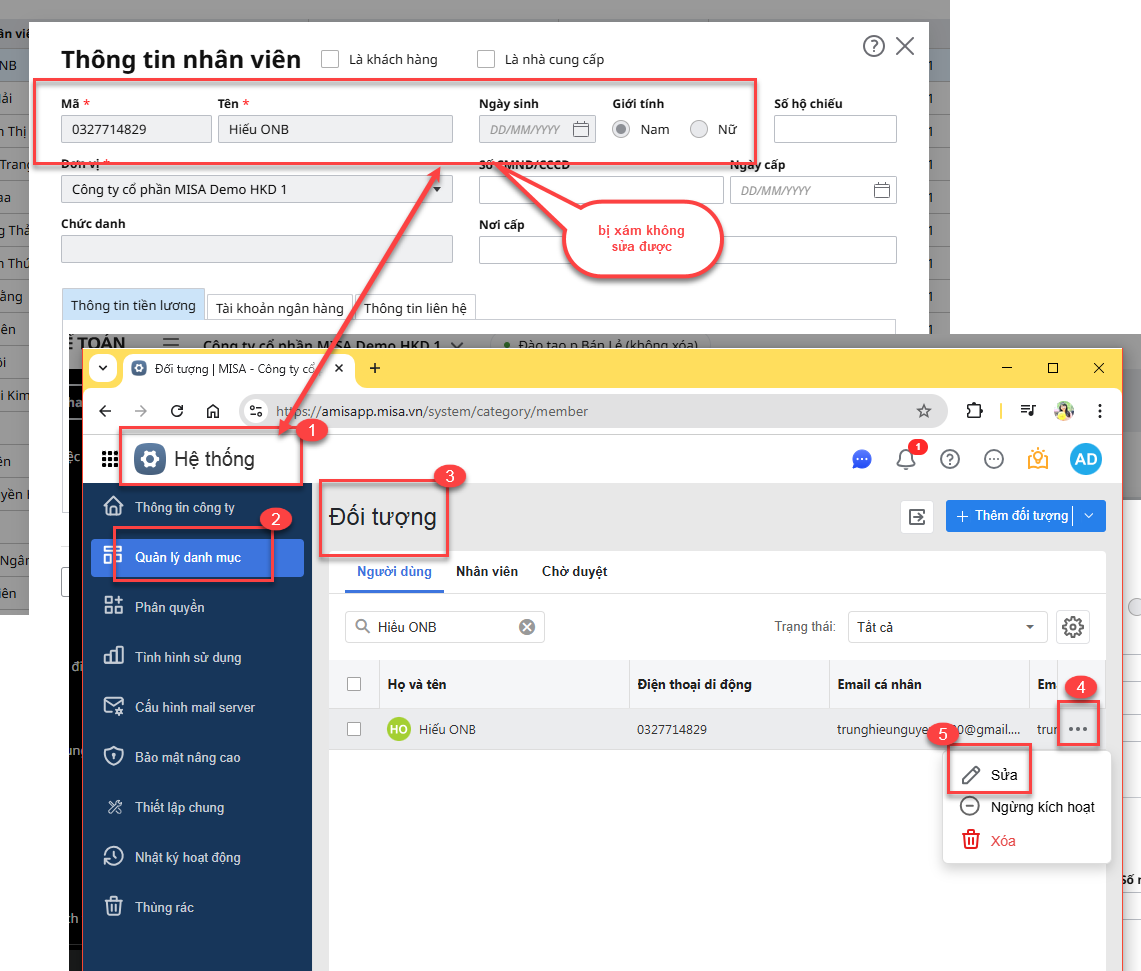Switch to the Nhân viên tab

[487, 572]
